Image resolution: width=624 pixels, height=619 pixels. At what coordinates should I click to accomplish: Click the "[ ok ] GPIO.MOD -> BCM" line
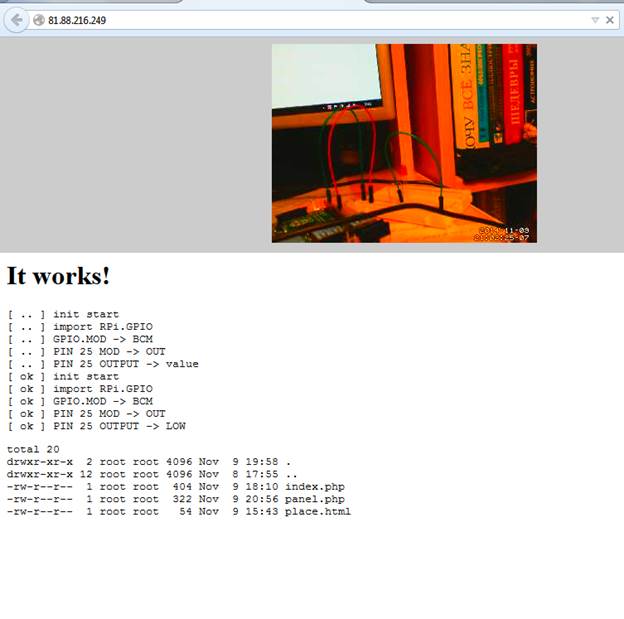[80, 401]
